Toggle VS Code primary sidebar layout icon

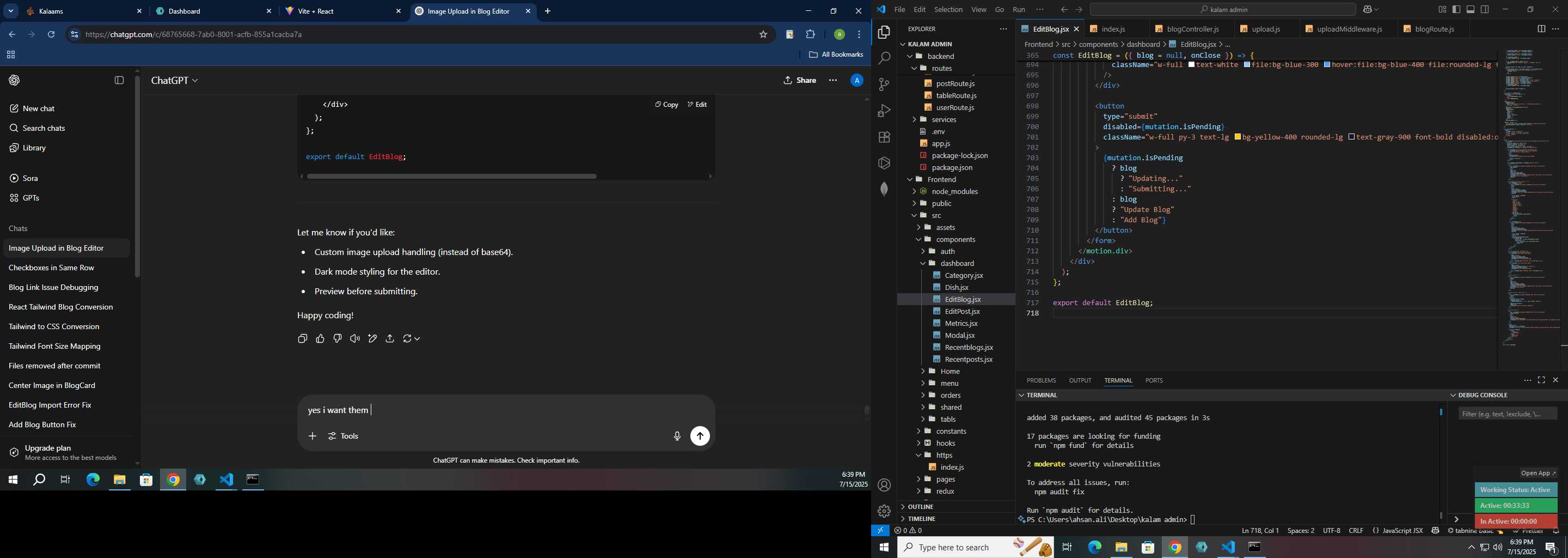1456,9
